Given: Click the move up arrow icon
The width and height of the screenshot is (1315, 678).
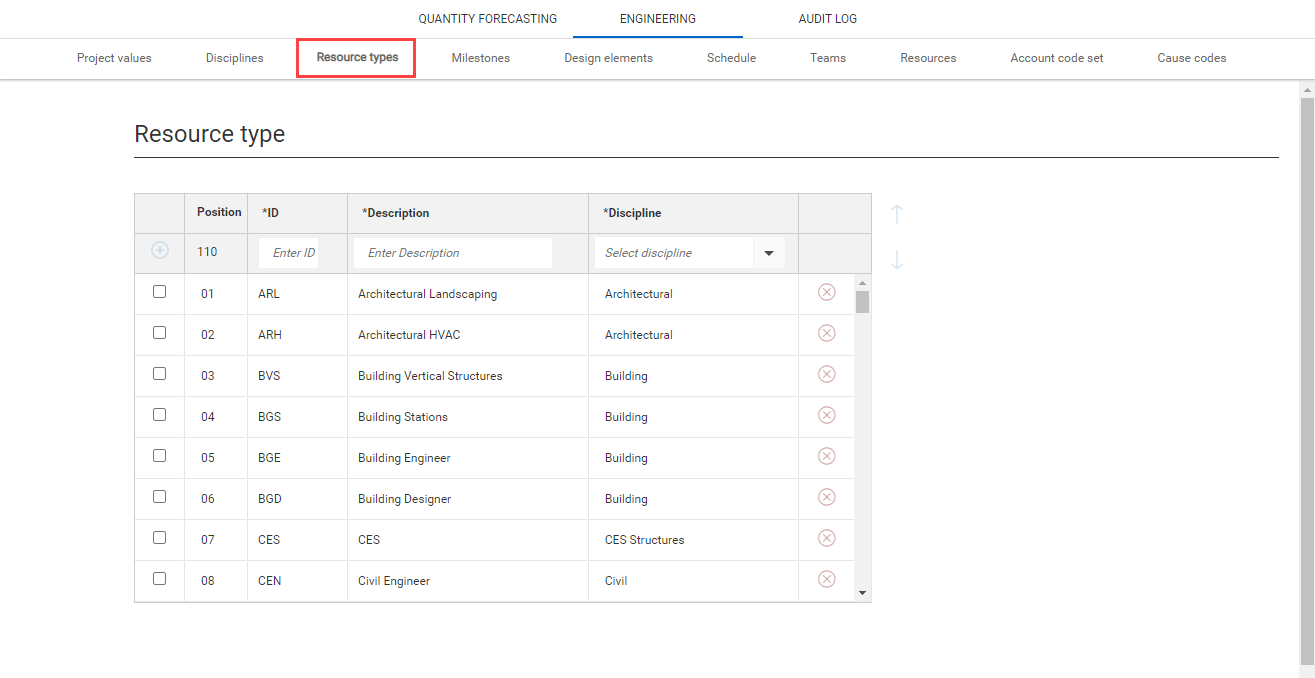Looking at the screenshot, I should [x=897, y=214].
